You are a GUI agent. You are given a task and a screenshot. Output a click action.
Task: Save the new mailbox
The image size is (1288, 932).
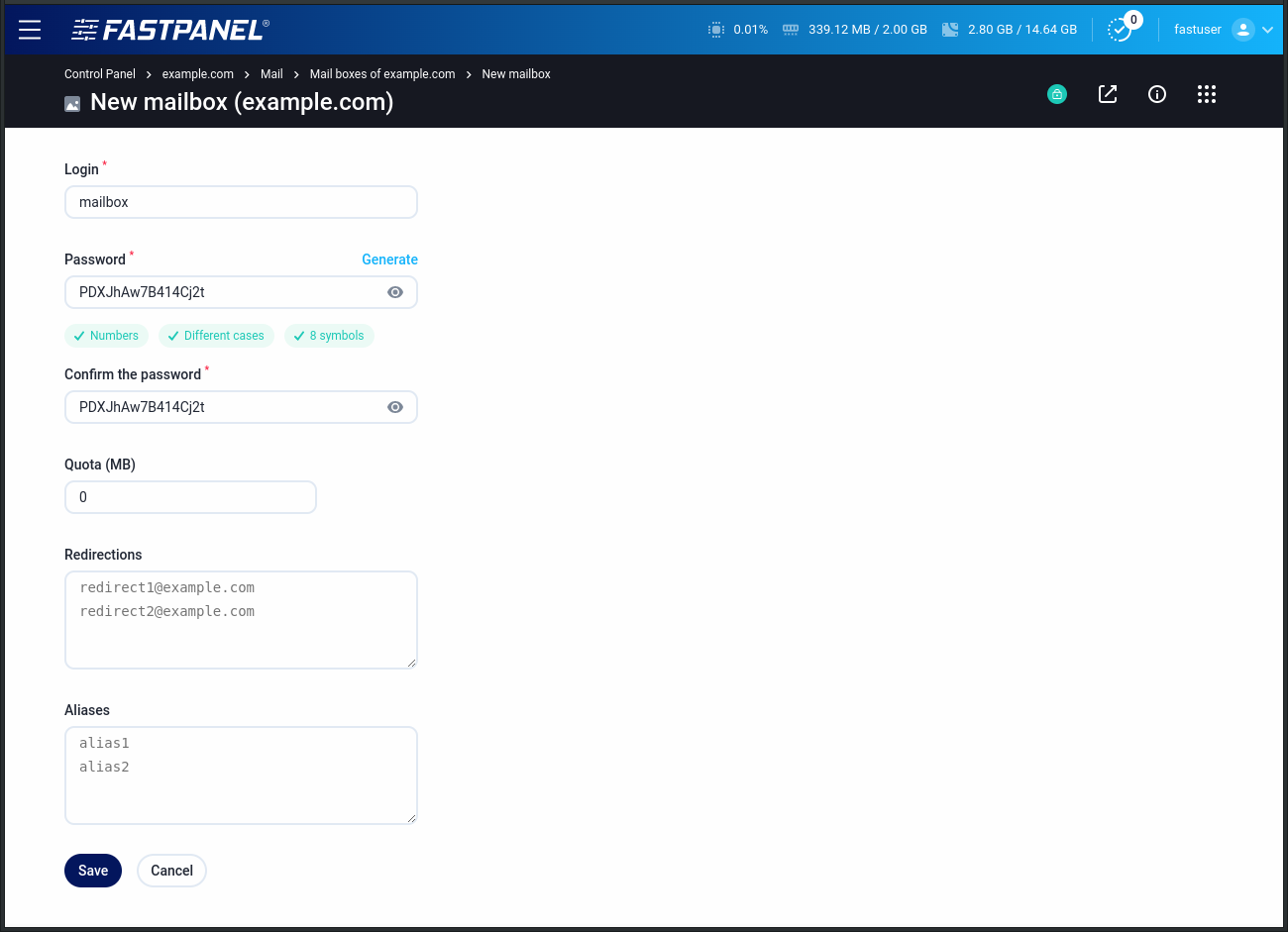93,871
